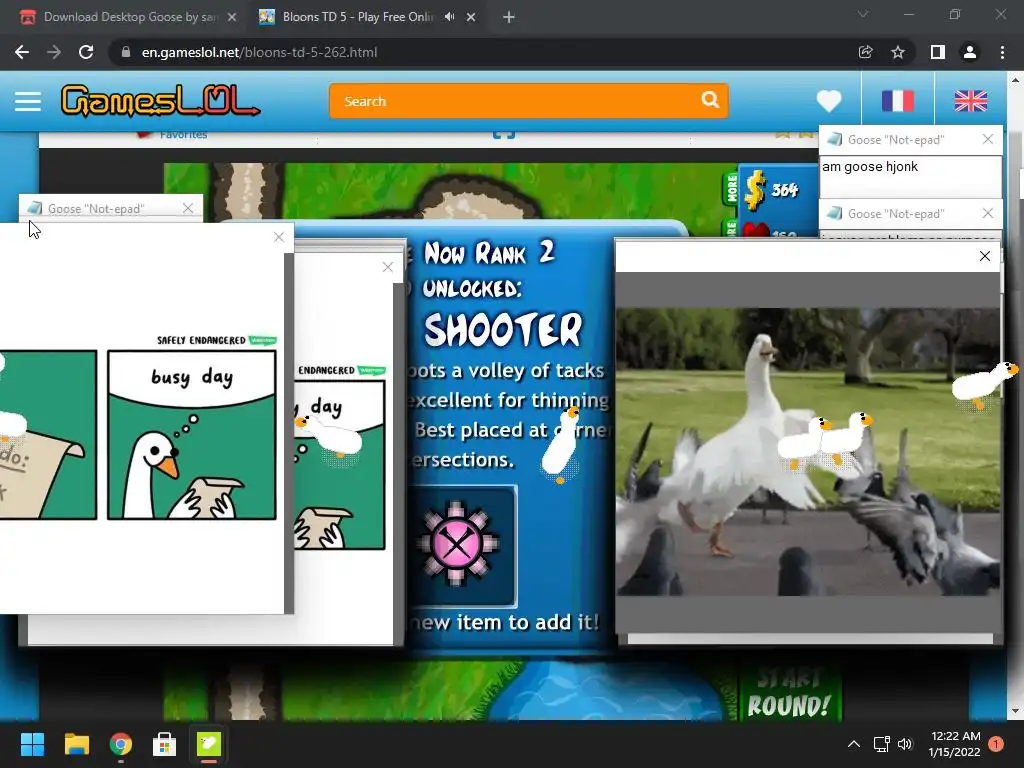Open File Explorer from taskbar

point(76,744)
